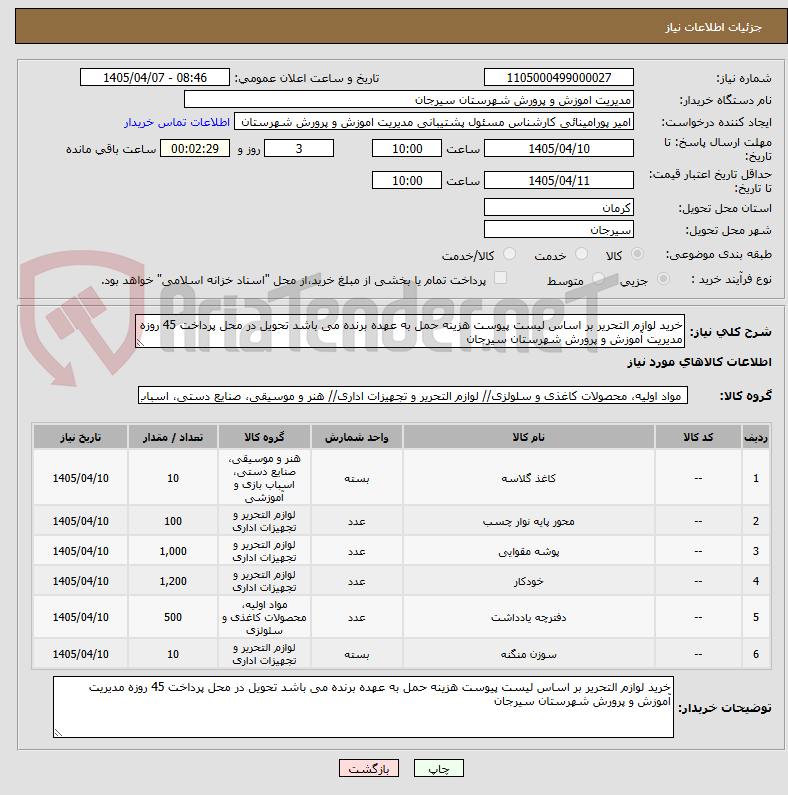Click the city field سیرجان
The height and width of the screenshot is (795, 788).
coord(559,230)
